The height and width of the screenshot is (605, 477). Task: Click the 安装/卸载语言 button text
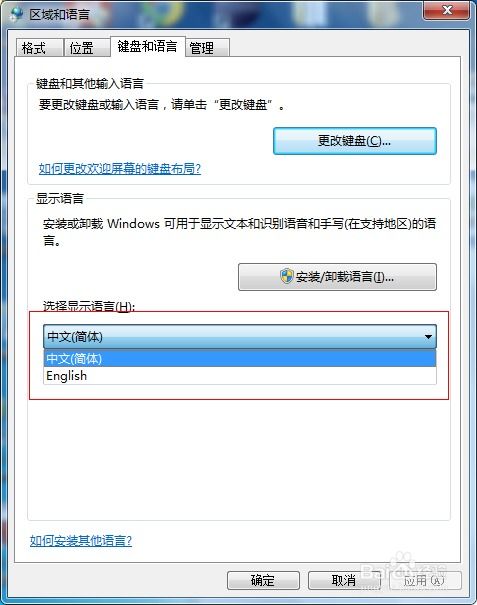(x=345, y=277)
